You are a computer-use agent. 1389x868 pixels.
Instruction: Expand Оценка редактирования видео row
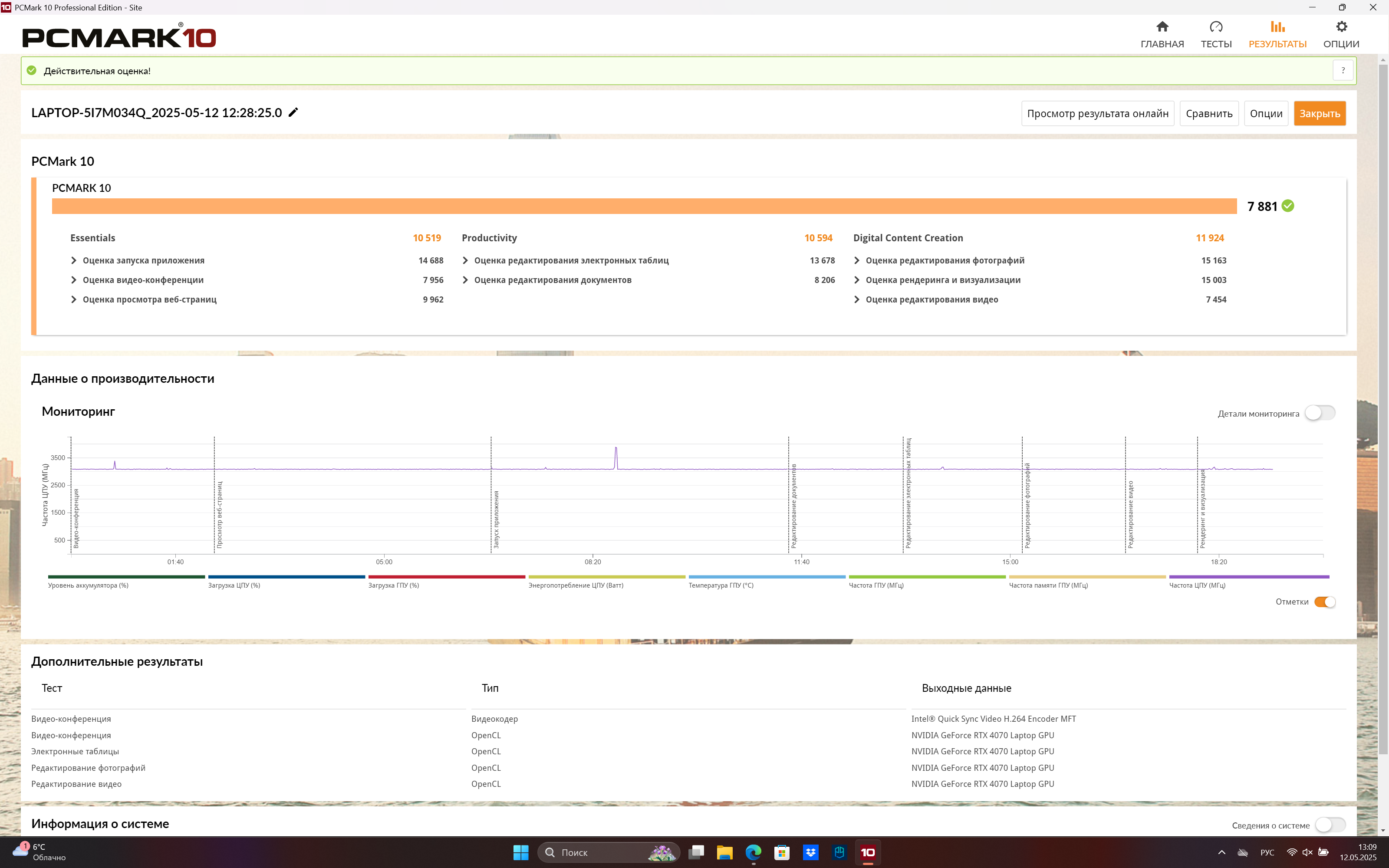856,299
